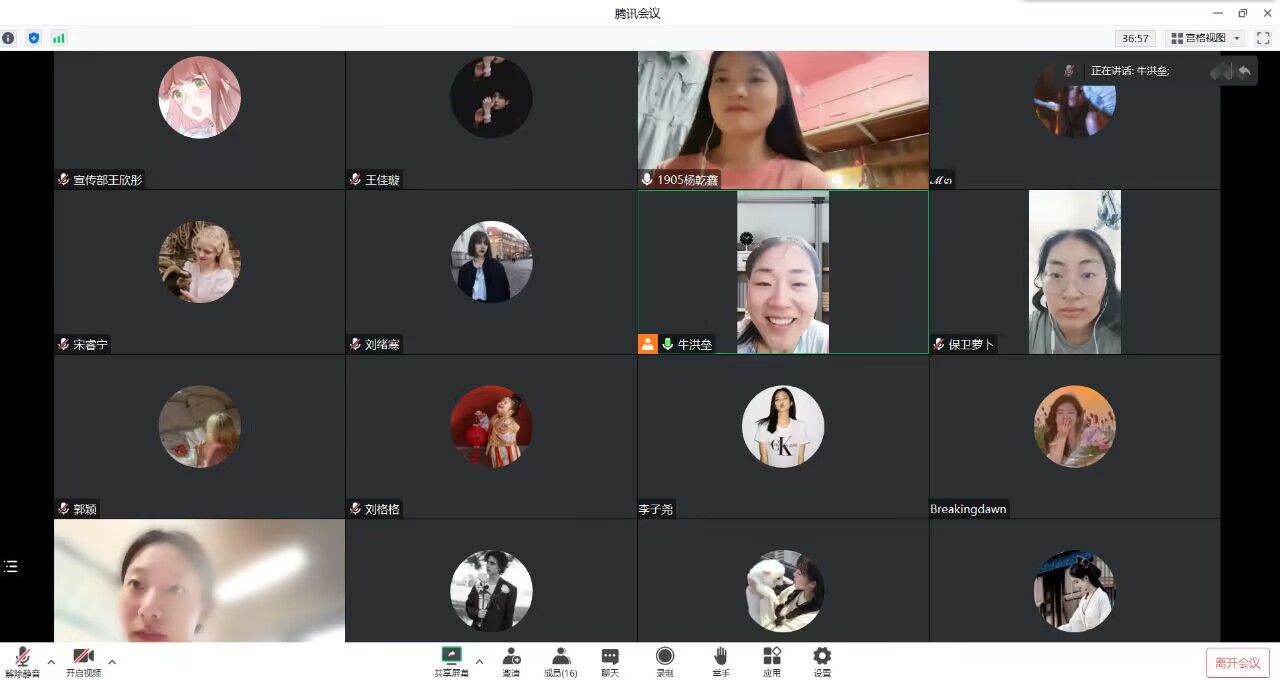Click the leave meeting button
1280x680 pixels.
1237,662
